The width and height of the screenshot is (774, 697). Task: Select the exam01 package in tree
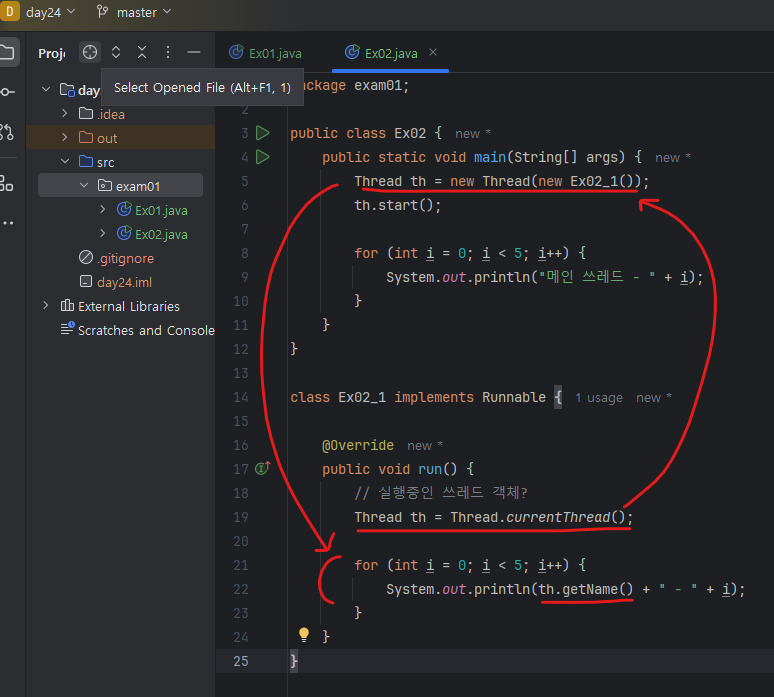click(138, 186)
